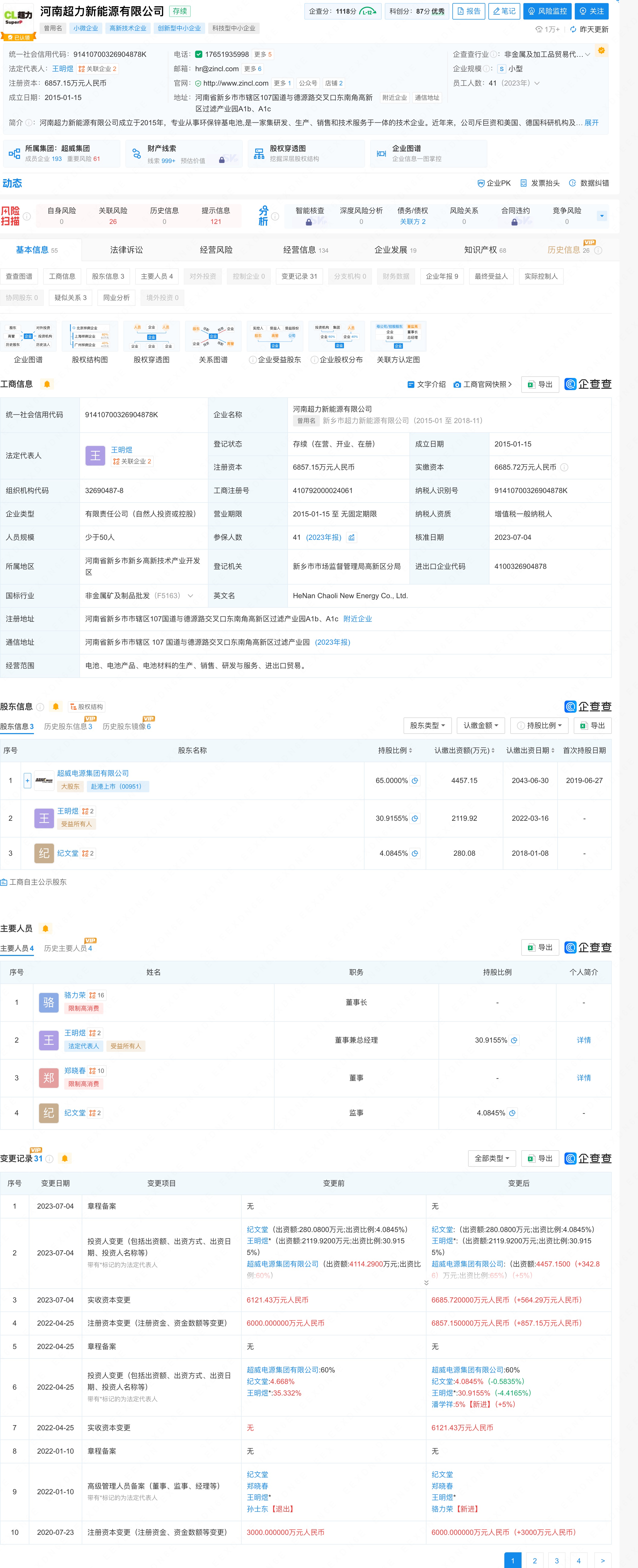The image size is (638, 1568).
Task: Expand truncated change record row 2 chevron
Action: tap(426, 1282)
